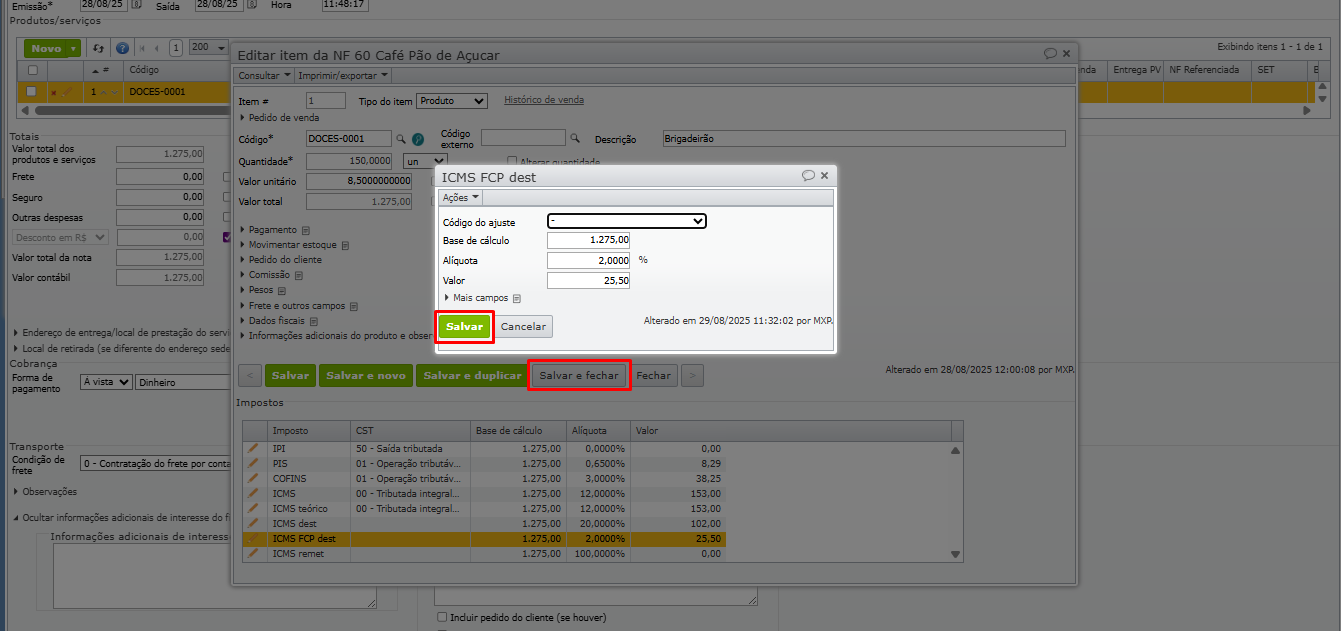Open the Ações menu in ICMS FCP dest
This screenshot has width=1341, height=631.
pyautogui.click(x=461, y=198)
